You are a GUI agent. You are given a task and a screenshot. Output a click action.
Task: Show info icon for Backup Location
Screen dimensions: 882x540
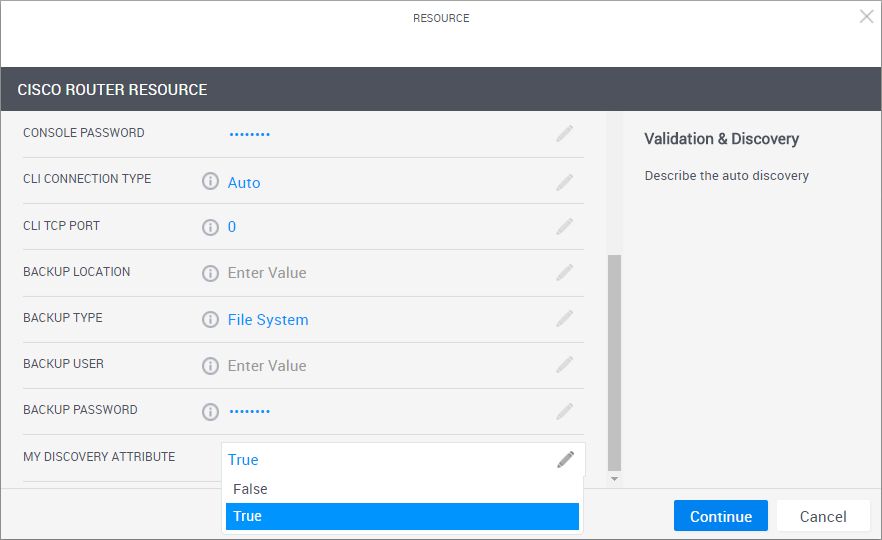click(x=210, y=273)
